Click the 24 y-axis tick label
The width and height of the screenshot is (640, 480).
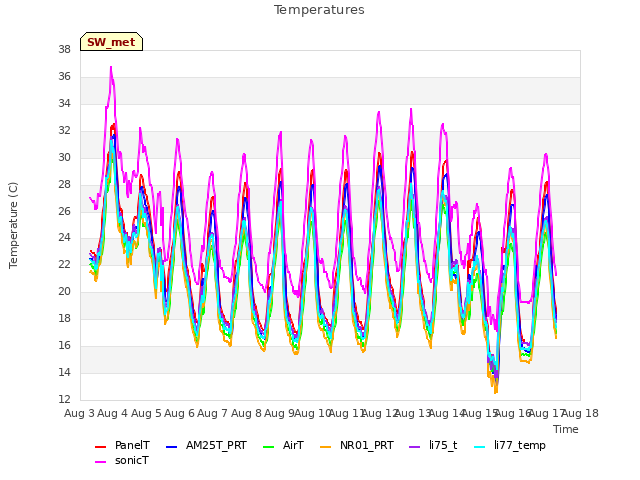tap(64, 238)
